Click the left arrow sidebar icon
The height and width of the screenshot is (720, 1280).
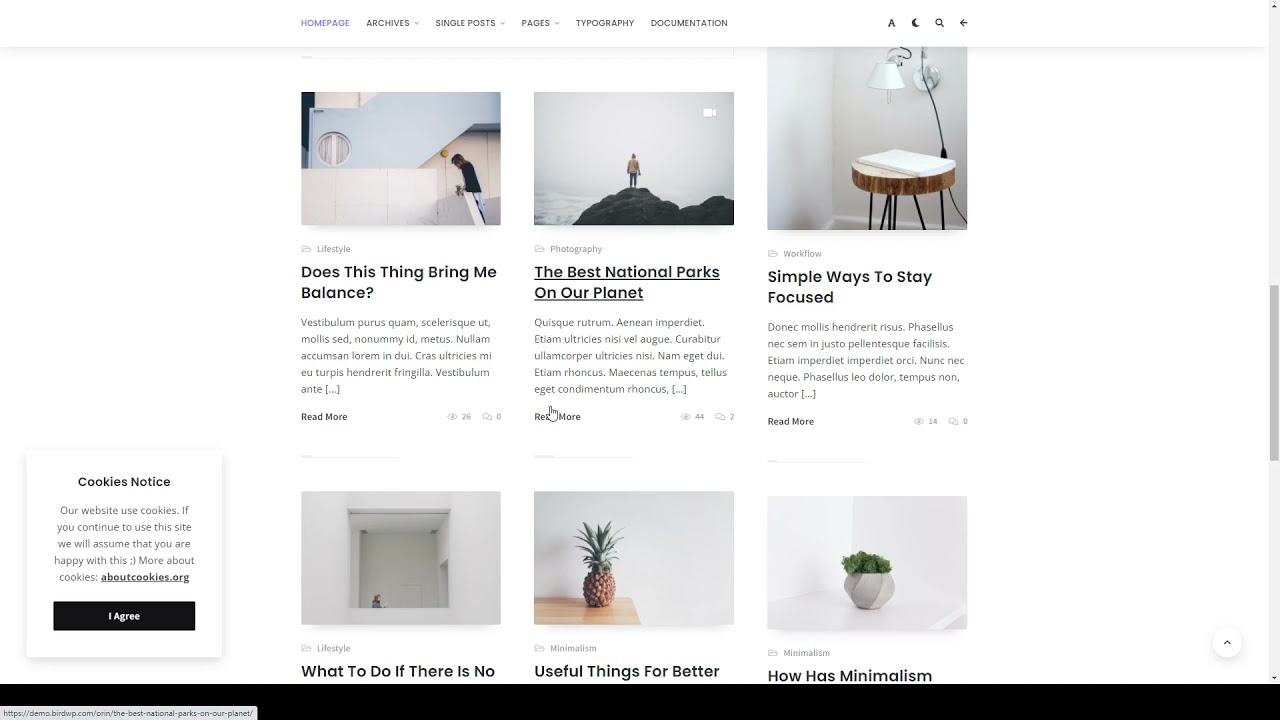963,23
